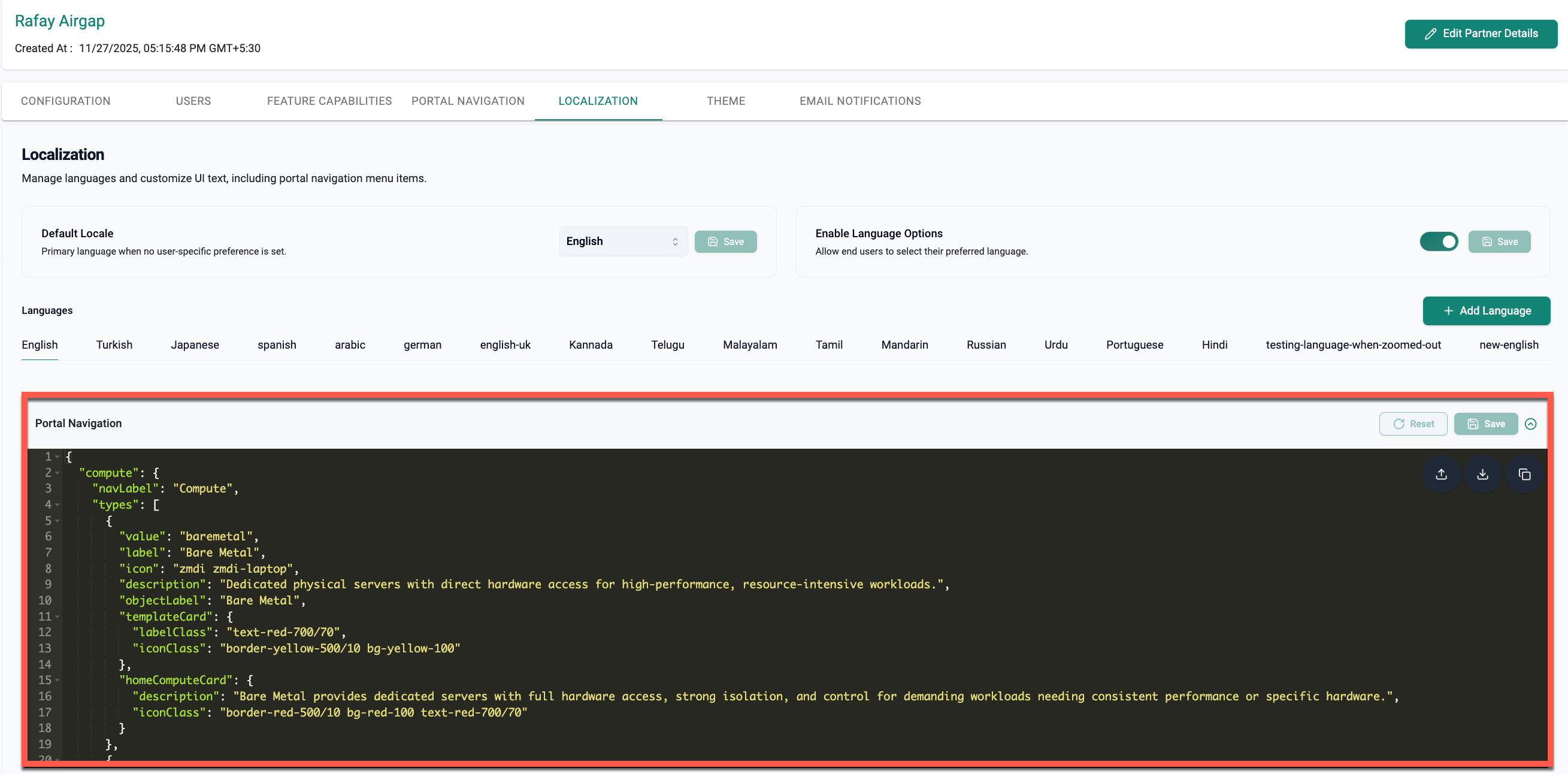Click the upload JSON icon in editor
The height and width of the screenshot is (774, 1568).
1441,474
